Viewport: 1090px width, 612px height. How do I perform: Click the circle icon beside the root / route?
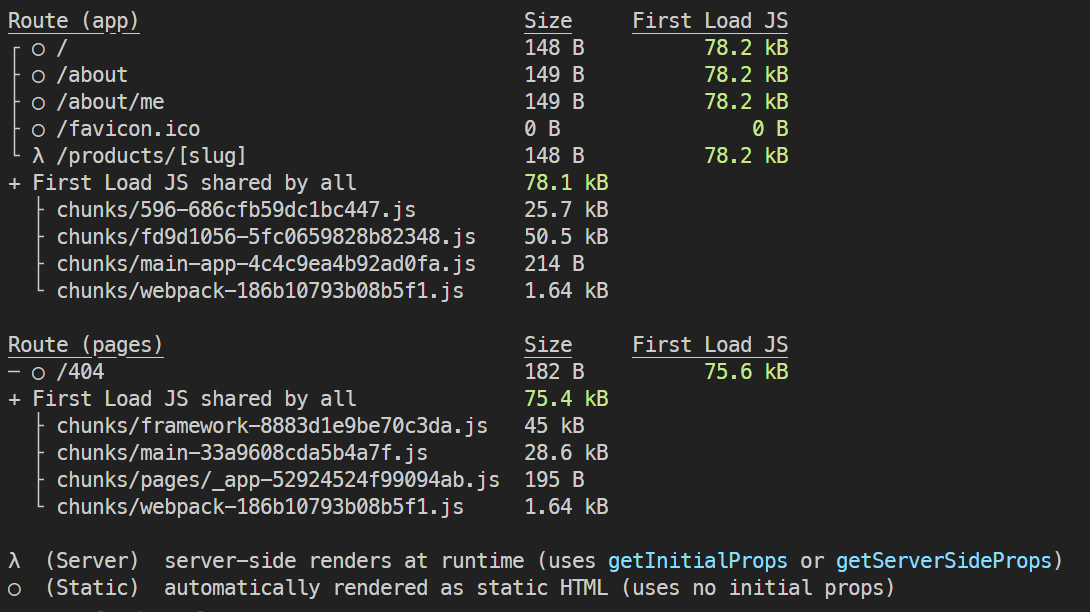tap(38, 49)
